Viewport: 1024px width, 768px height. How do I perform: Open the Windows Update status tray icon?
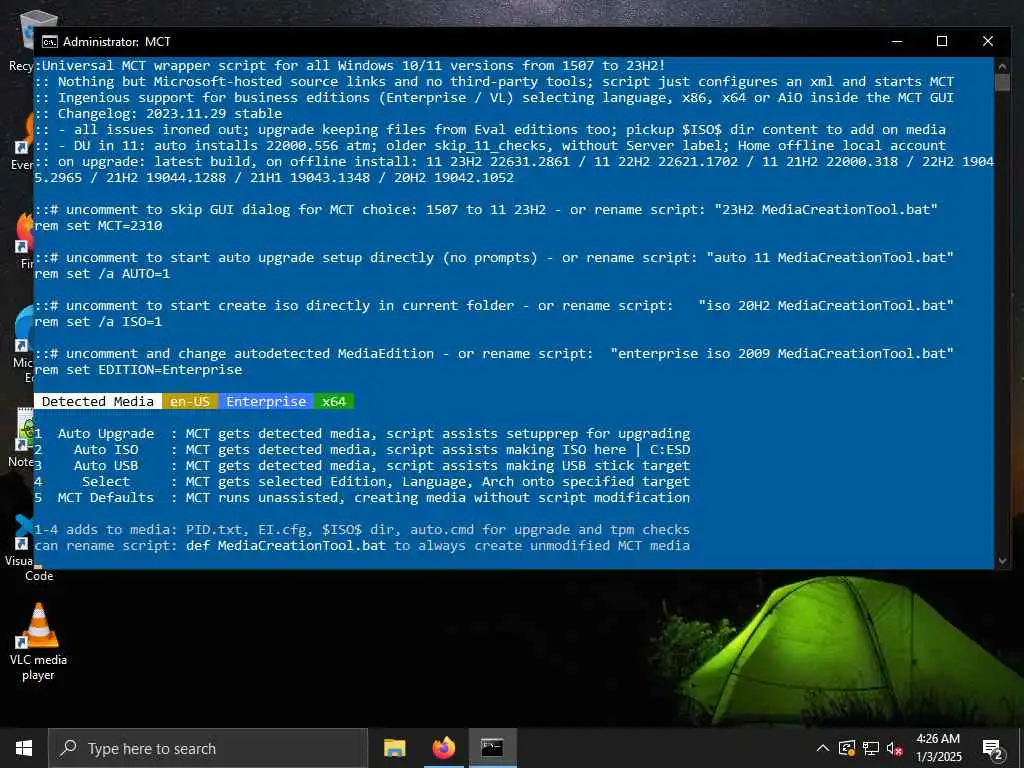click(847, 748)
